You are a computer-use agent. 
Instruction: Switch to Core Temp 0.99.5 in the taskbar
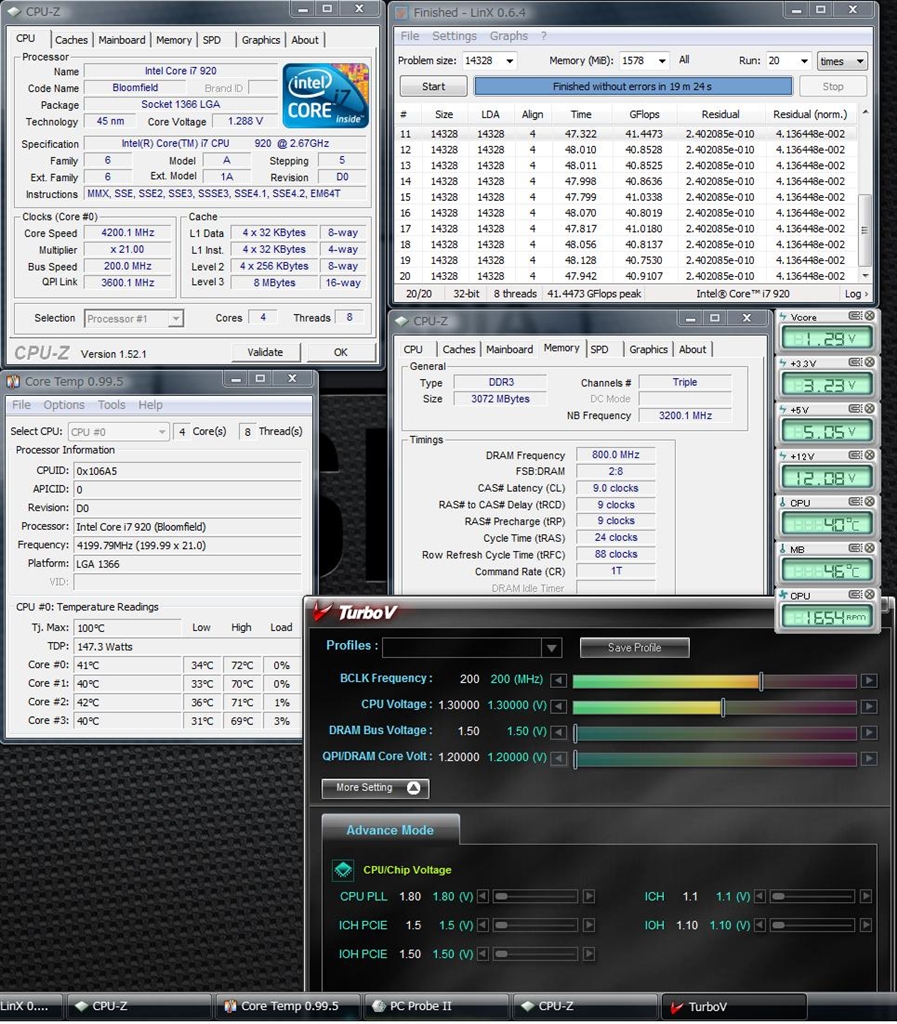(287, 1006)
